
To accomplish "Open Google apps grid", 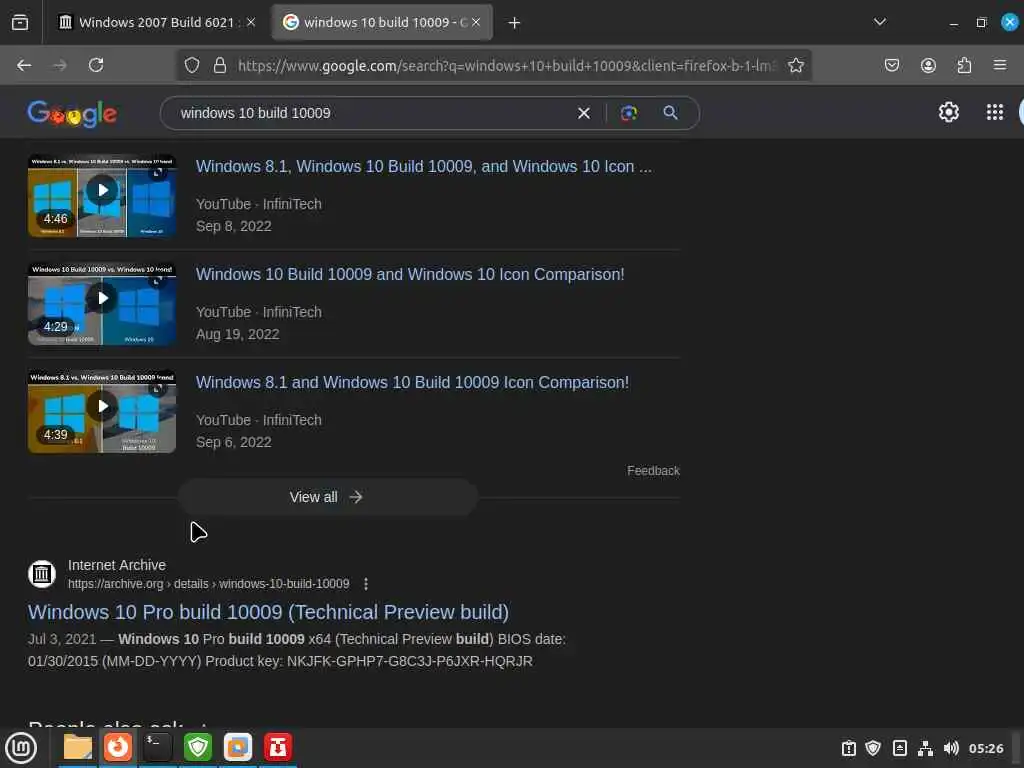I will (995, 112).
